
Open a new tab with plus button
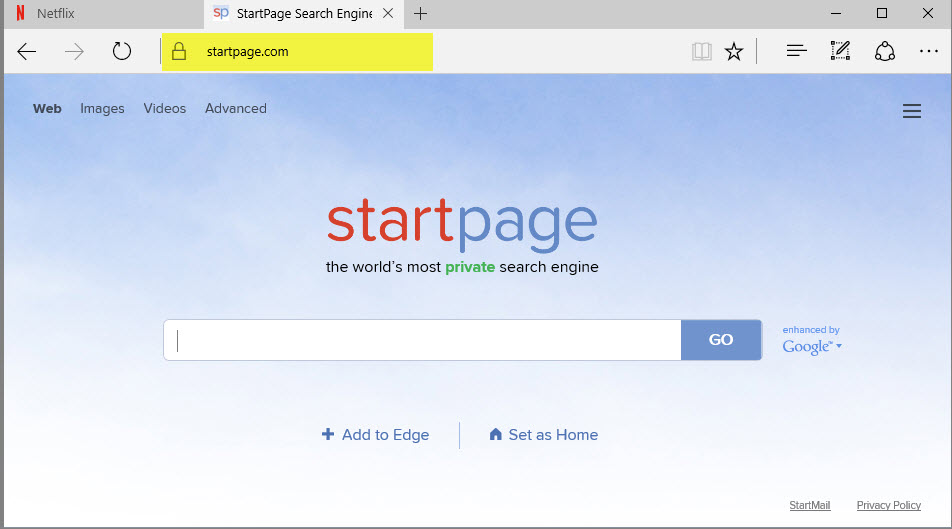pos(421,14)
